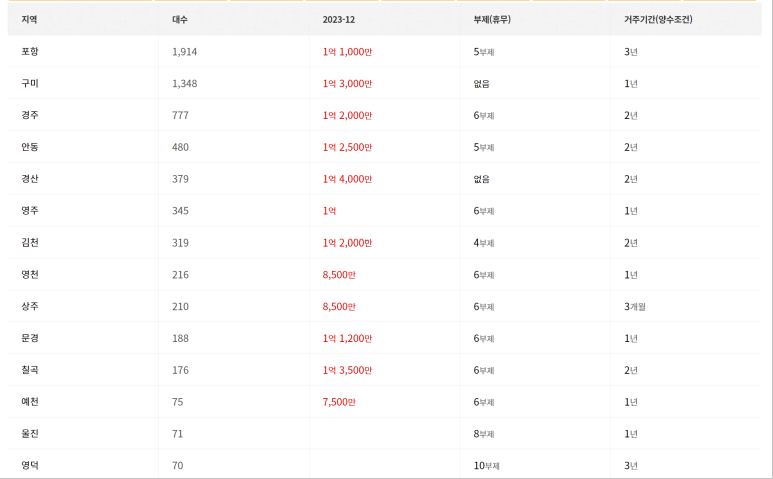Click 2년 in the 김천 row
773x479 pixels.
tap(631, 243)
